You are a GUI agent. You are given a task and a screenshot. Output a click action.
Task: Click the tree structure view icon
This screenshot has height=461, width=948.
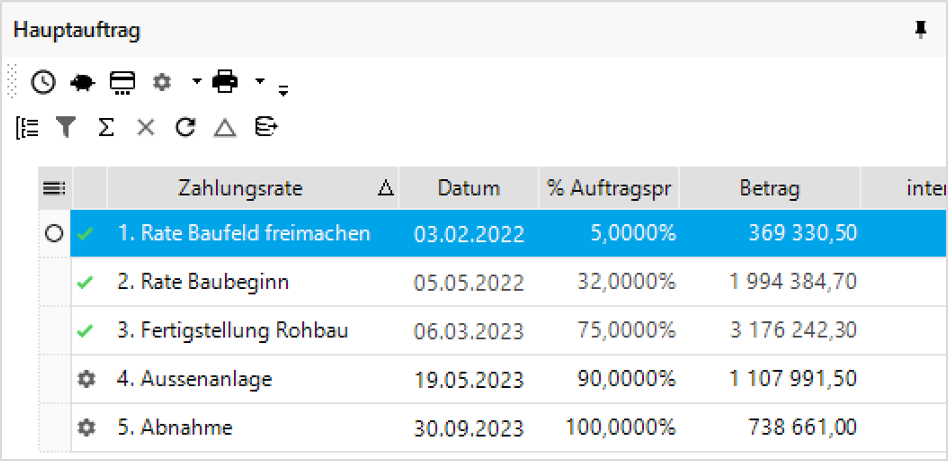click(x=27, y=128)
